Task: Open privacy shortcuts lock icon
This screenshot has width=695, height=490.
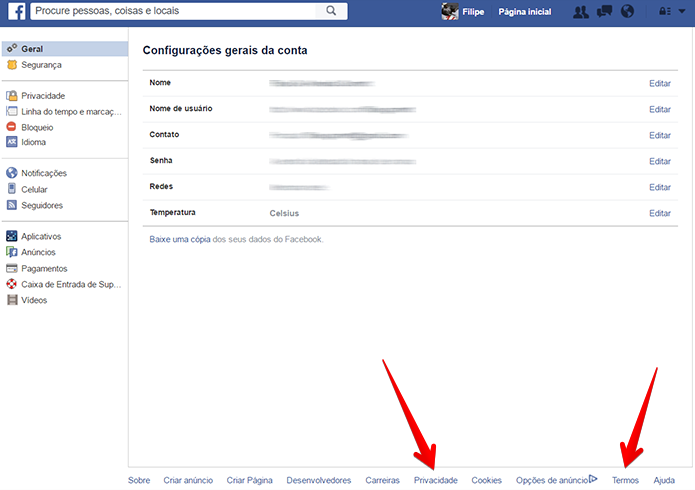Action: pos(665,11)
